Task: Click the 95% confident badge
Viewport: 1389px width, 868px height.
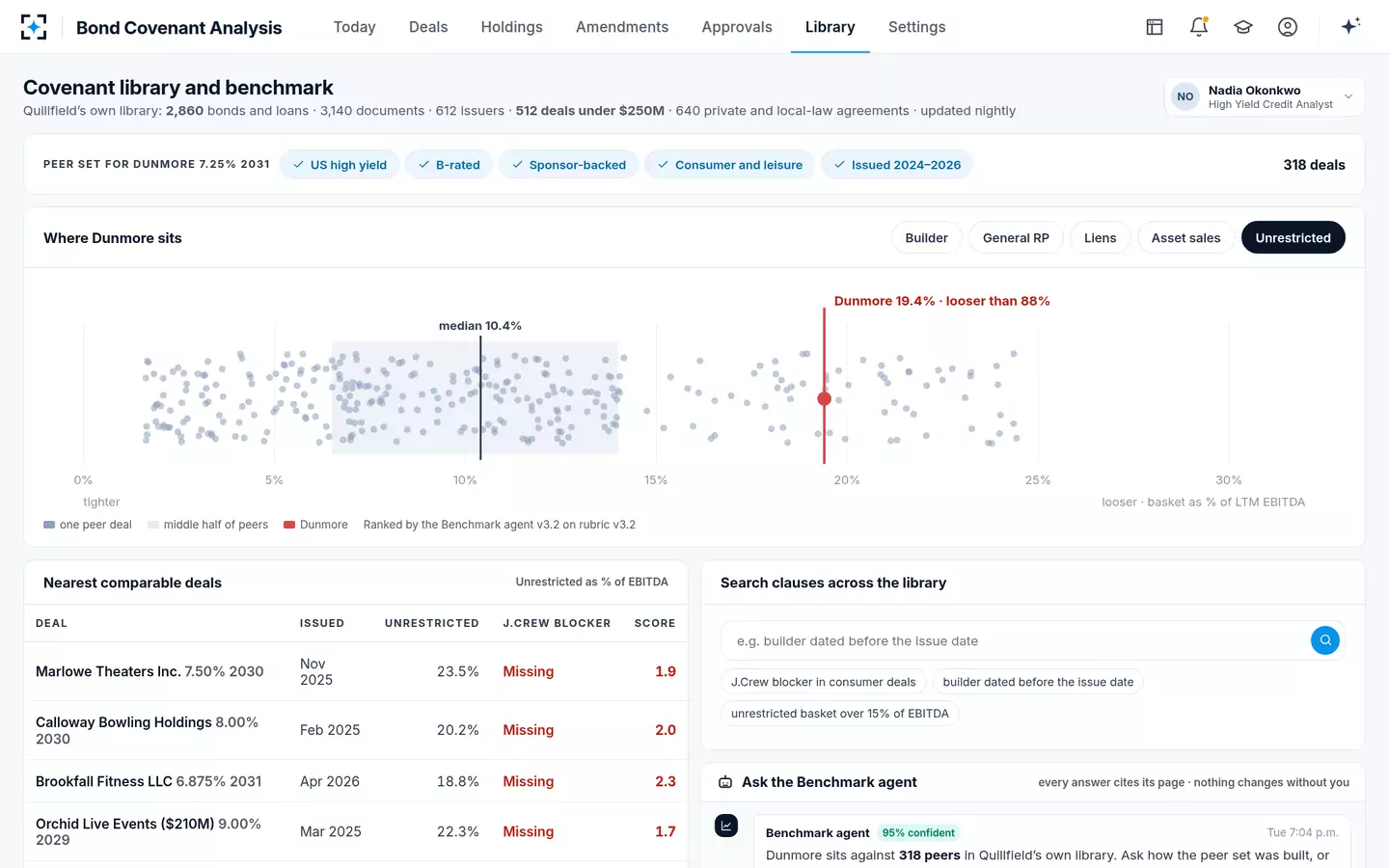Action: 918,833
